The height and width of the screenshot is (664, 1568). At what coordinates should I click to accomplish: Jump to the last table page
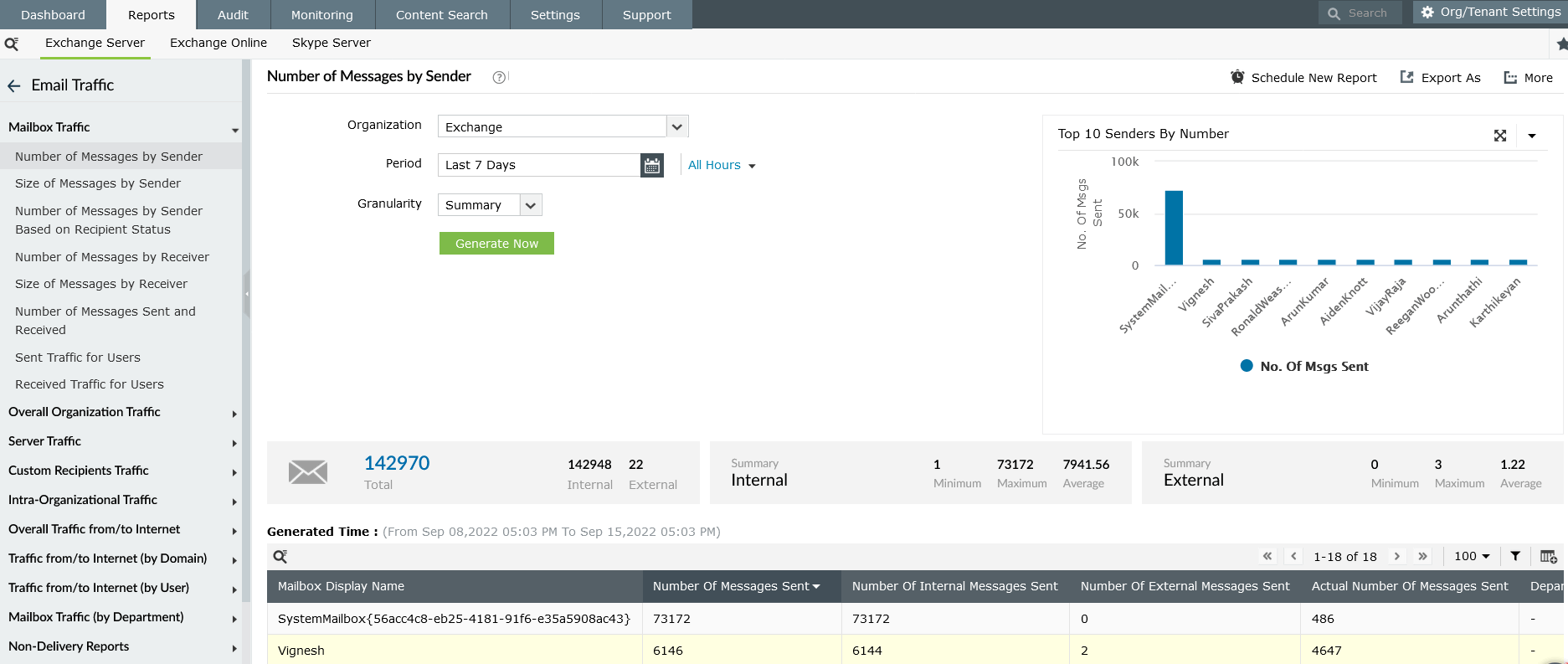[1422, 556]
